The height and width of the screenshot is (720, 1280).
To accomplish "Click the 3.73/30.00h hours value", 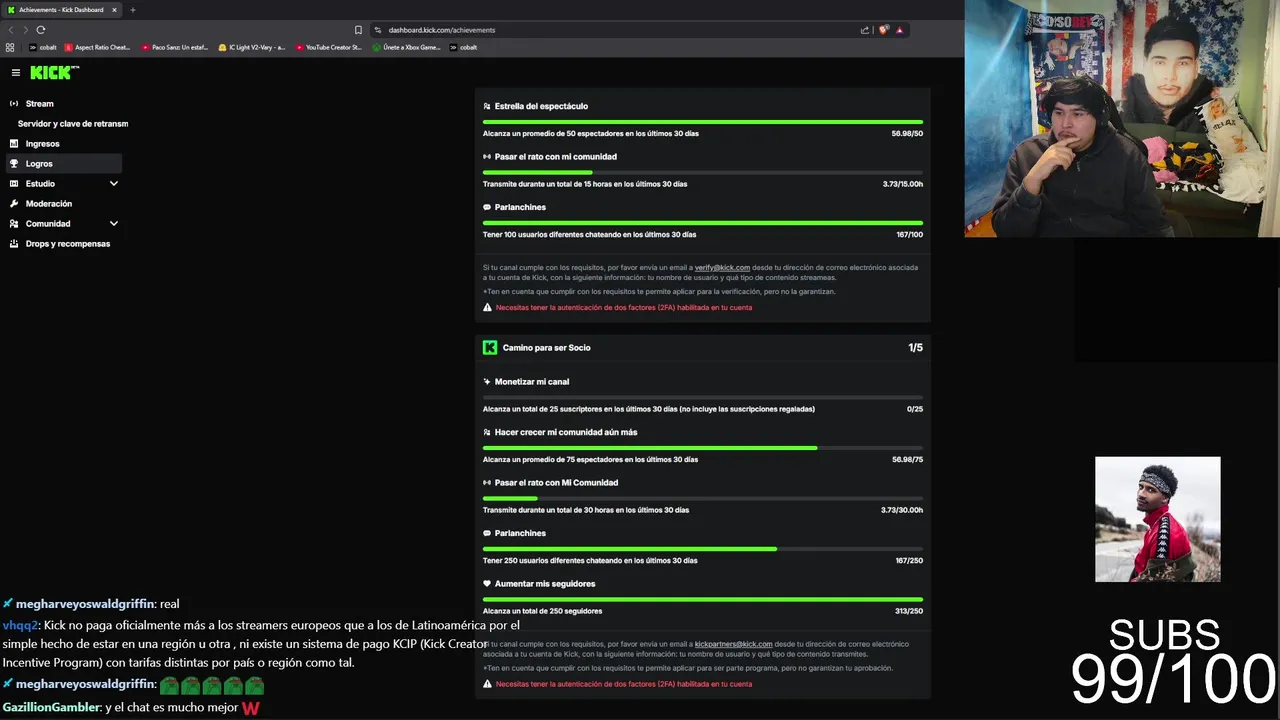I will 902,510.
